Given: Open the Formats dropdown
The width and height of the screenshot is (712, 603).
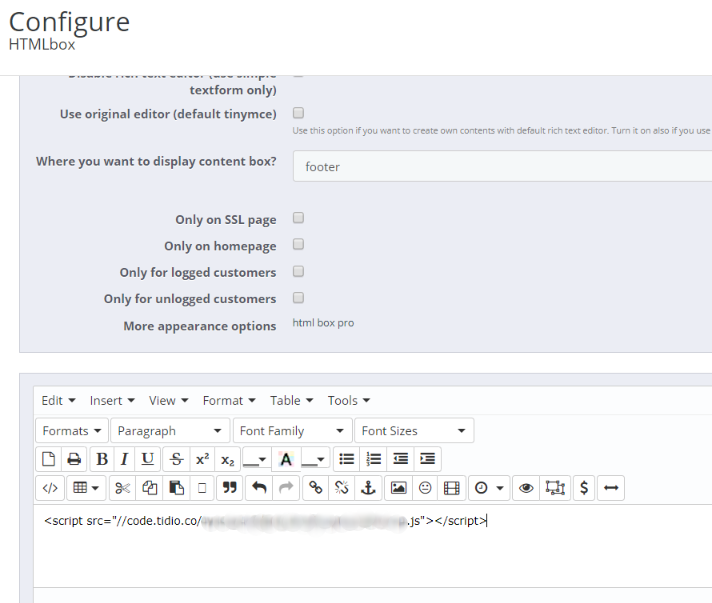Looking at the screenshot, I should pos(72,430).
